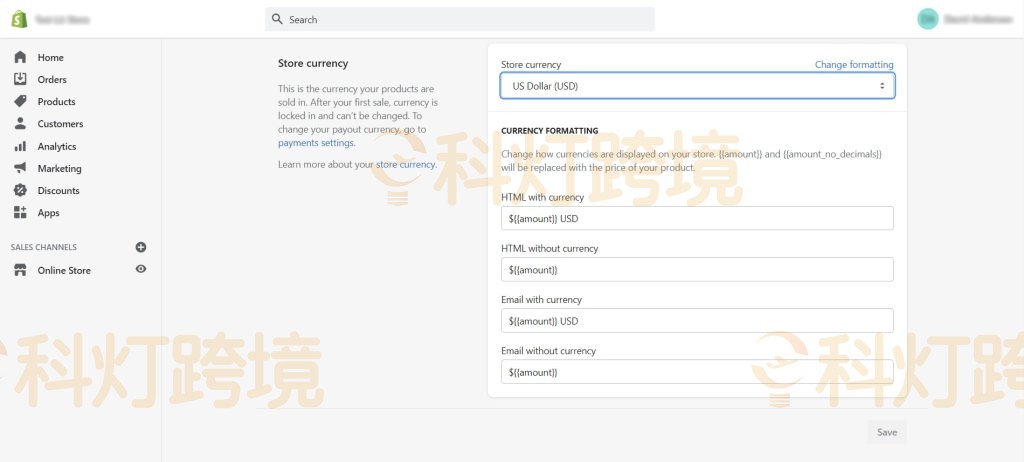Image resolution: width=1024 pixels, height=462 pixels.
Task: Click the Discounts badge icon
Action: 20,190
